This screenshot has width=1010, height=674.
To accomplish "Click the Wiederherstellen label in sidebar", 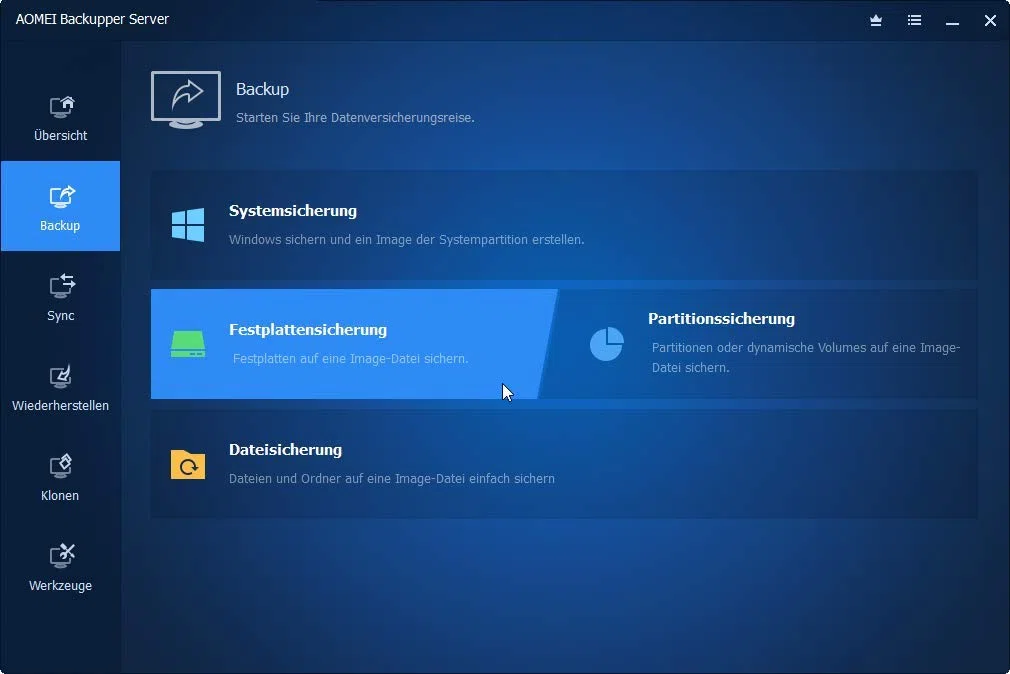I will pyautogui.click(x=61, y=405).
